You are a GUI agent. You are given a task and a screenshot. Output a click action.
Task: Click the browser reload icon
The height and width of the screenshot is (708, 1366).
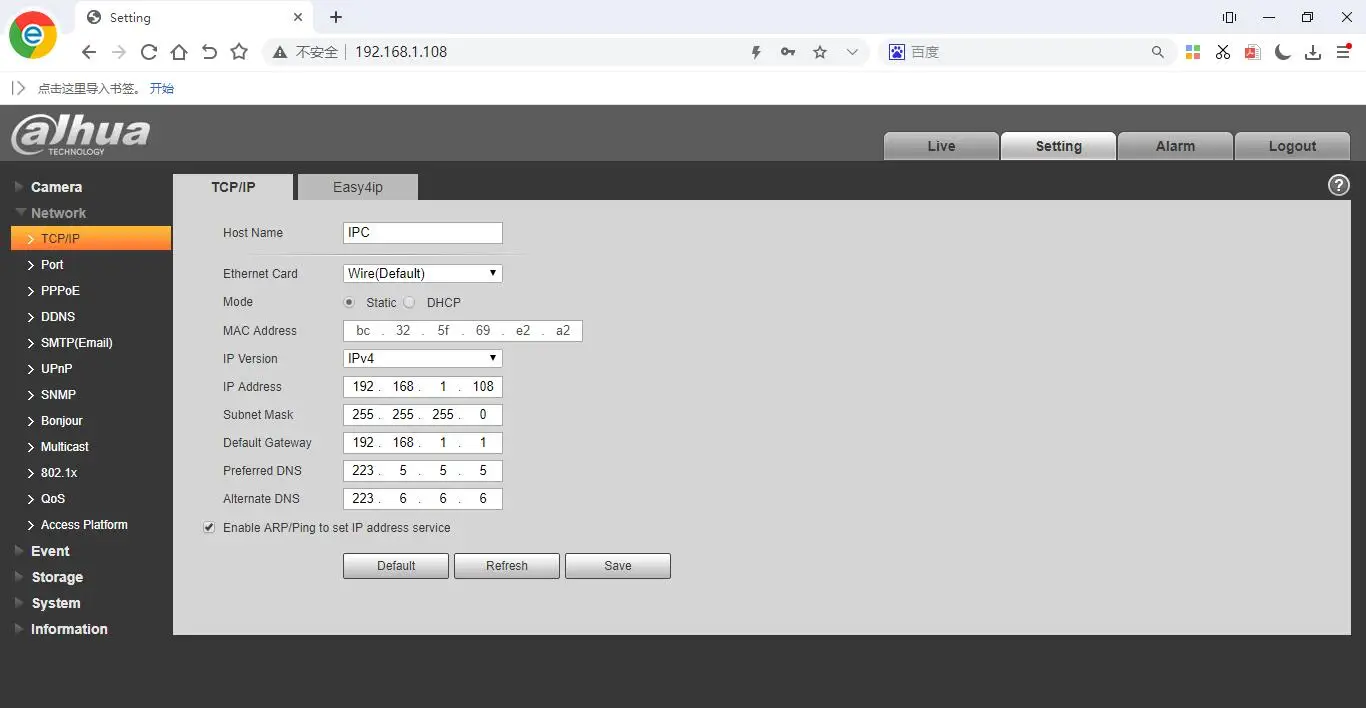(149, 52)
